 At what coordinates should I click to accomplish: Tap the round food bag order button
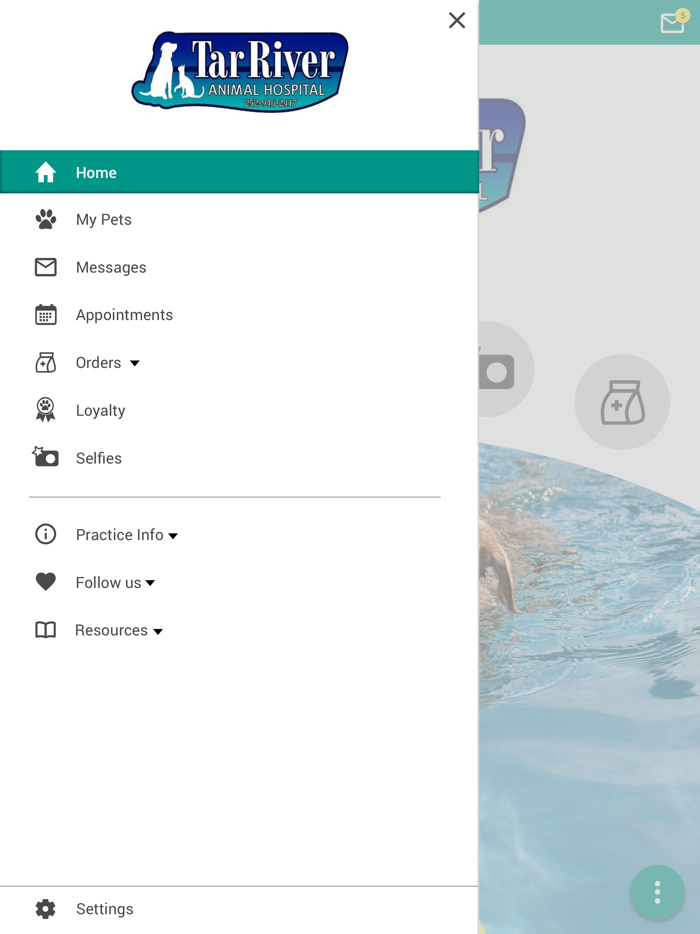622,402
